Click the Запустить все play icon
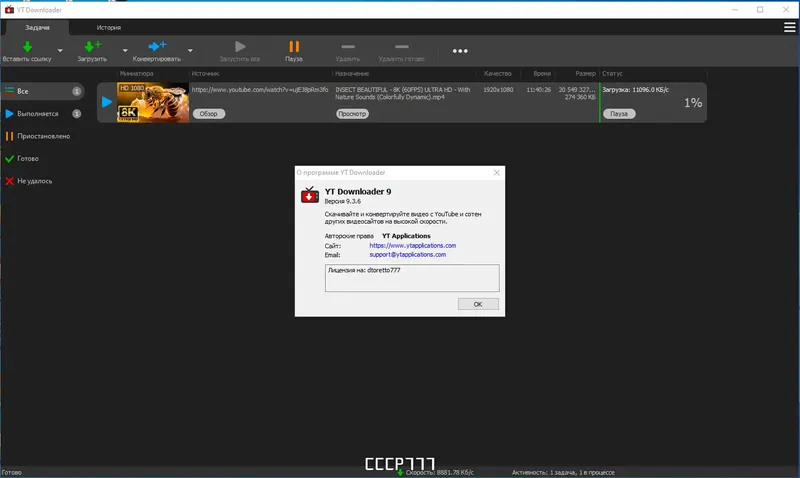The width and height of the screenshot is (800, 478). click(x=240, y=46)
